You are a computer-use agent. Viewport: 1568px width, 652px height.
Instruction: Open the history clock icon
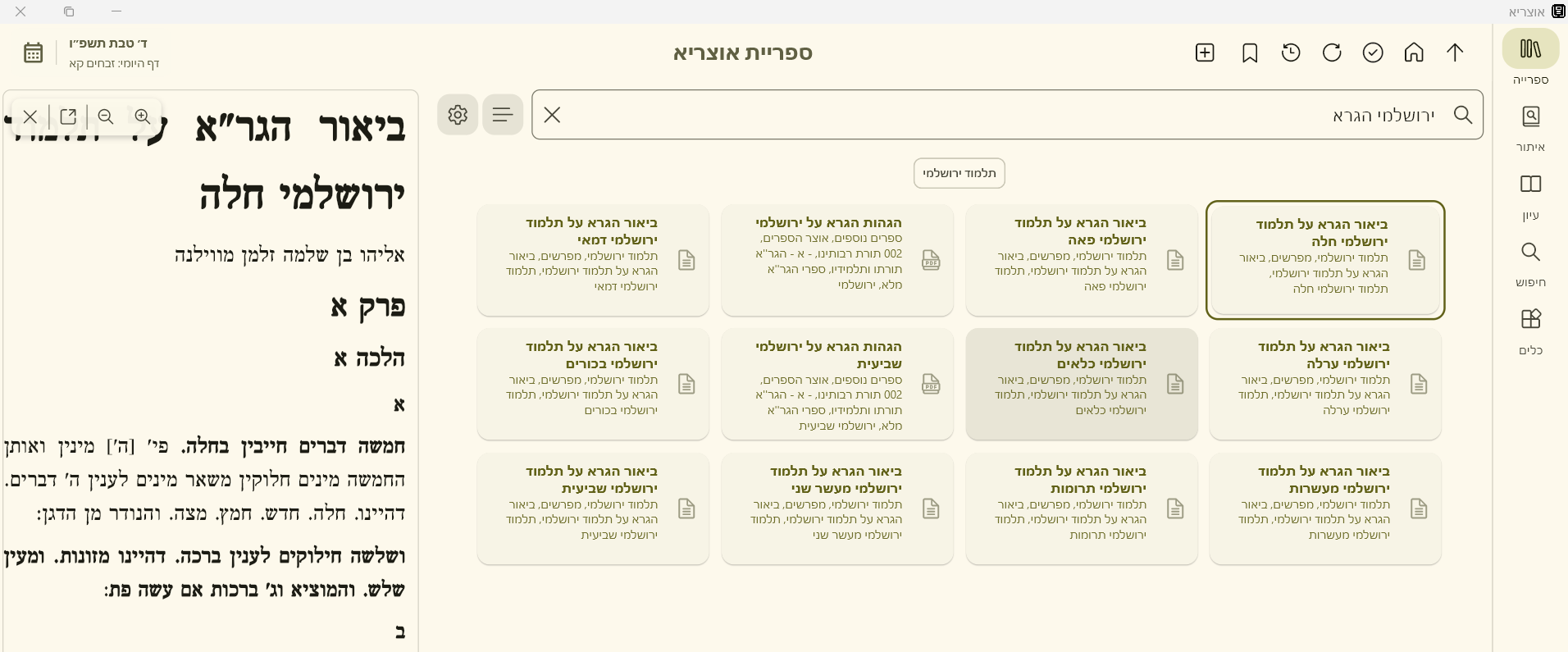point(1291,53)
